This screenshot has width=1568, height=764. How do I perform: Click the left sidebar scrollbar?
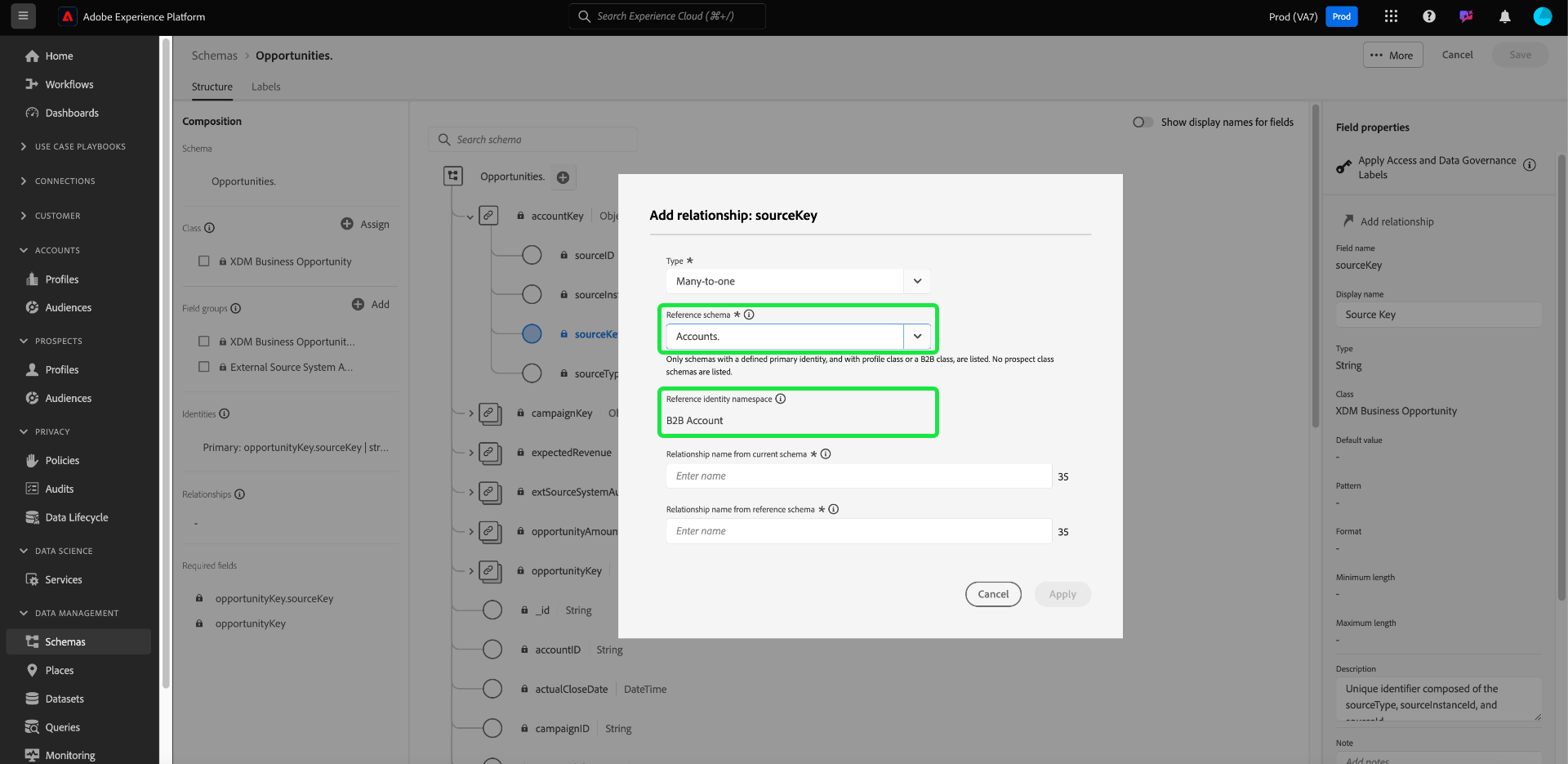pyautogui.click(x=166, y=364)
